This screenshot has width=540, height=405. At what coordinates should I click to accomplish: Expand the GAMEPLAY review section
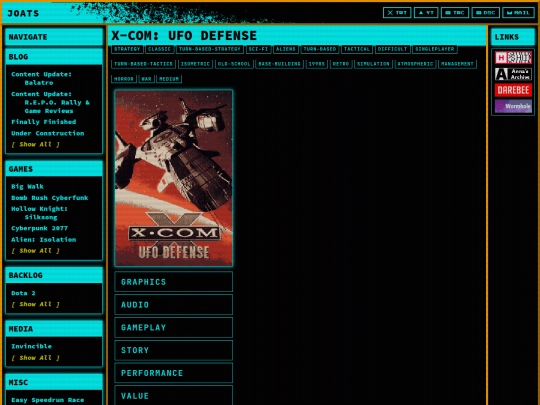point(174,327)
